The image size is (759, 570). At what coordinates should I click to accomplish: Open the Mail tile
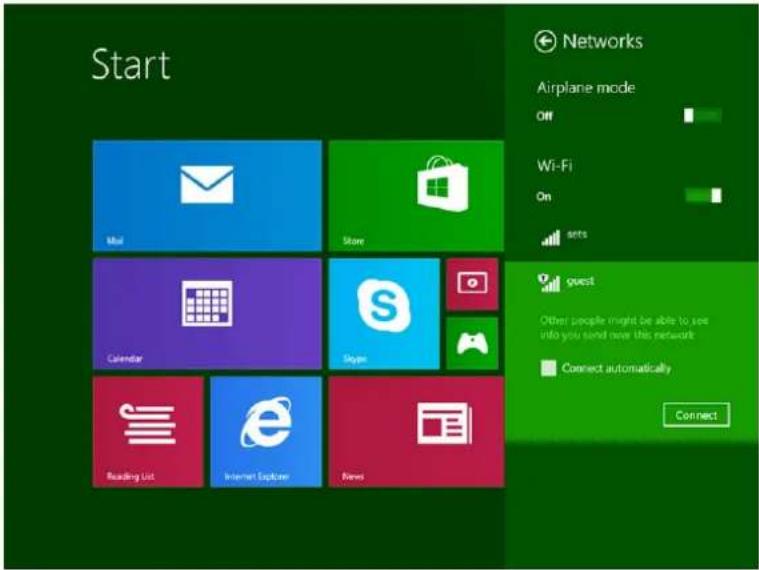tap(207, 195)
